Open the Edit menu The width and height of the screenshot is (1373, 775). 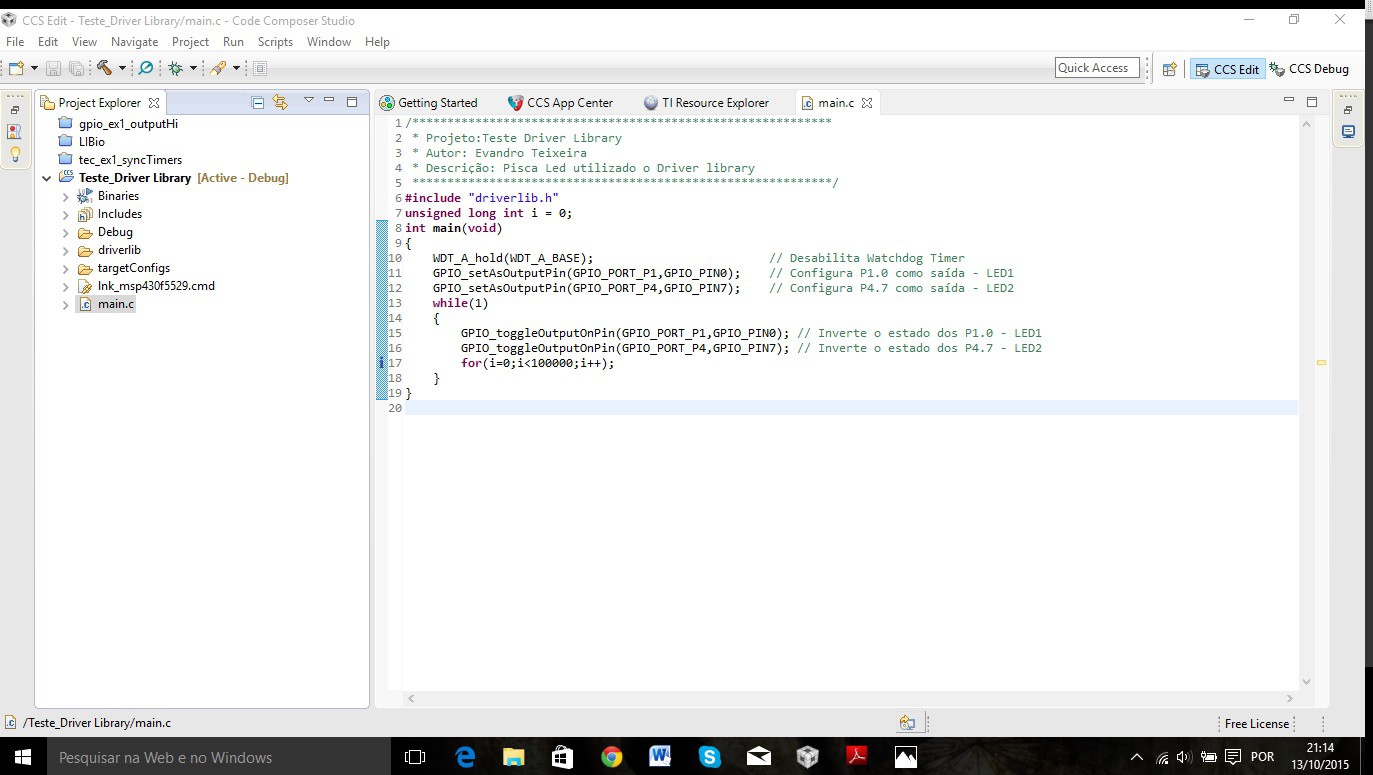pos(48,42)
